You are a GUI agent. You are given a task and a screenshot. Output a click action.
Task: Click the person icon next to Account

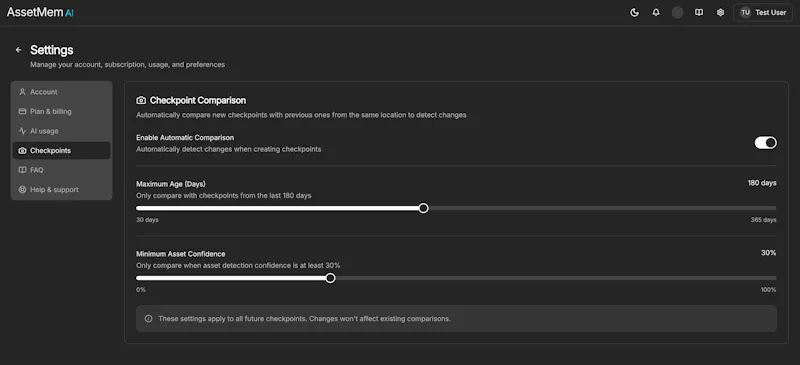22,92
